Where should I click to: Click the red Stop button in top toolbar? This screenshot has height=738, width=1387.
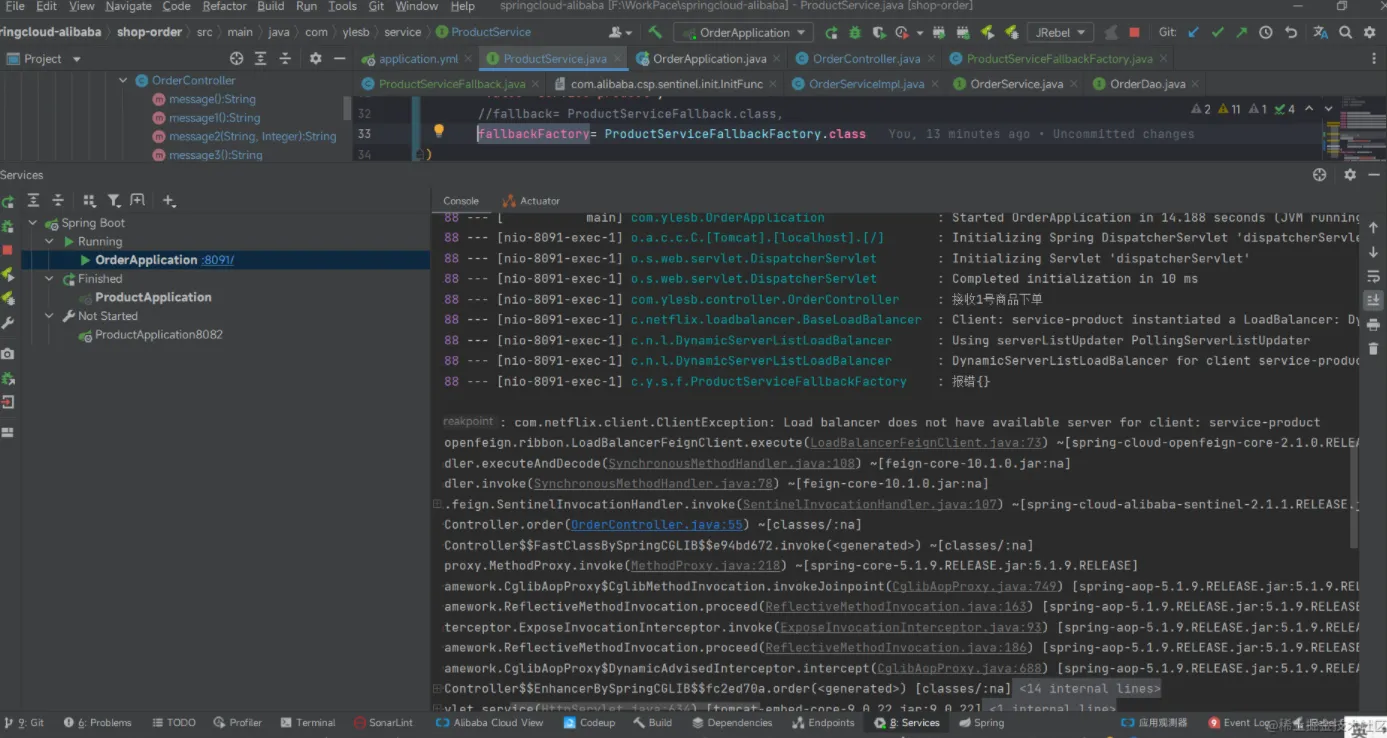coord(1135,32)
